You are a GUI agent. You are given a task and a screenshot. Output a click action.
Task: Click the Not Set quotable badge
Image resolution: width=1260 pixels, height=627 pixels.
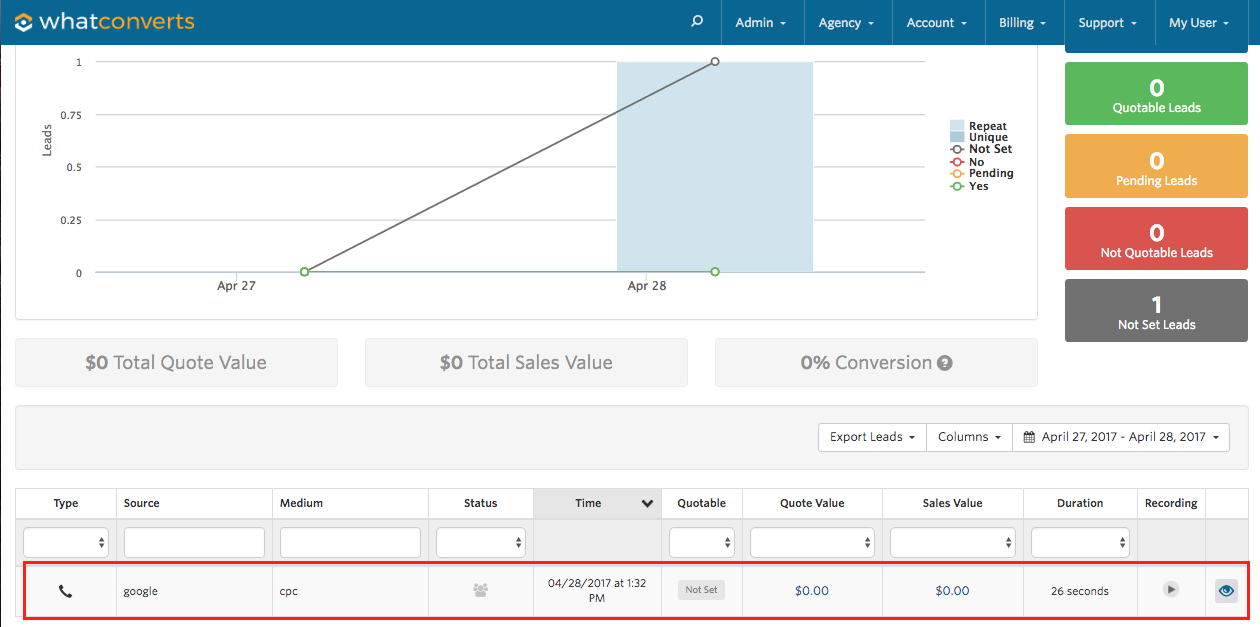701,590
